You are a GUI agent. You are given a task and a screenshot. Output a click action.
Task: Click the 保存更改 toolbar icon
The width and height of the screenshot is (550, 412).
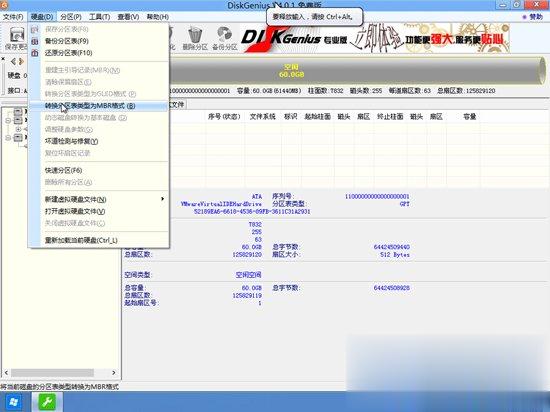point(16,38)
